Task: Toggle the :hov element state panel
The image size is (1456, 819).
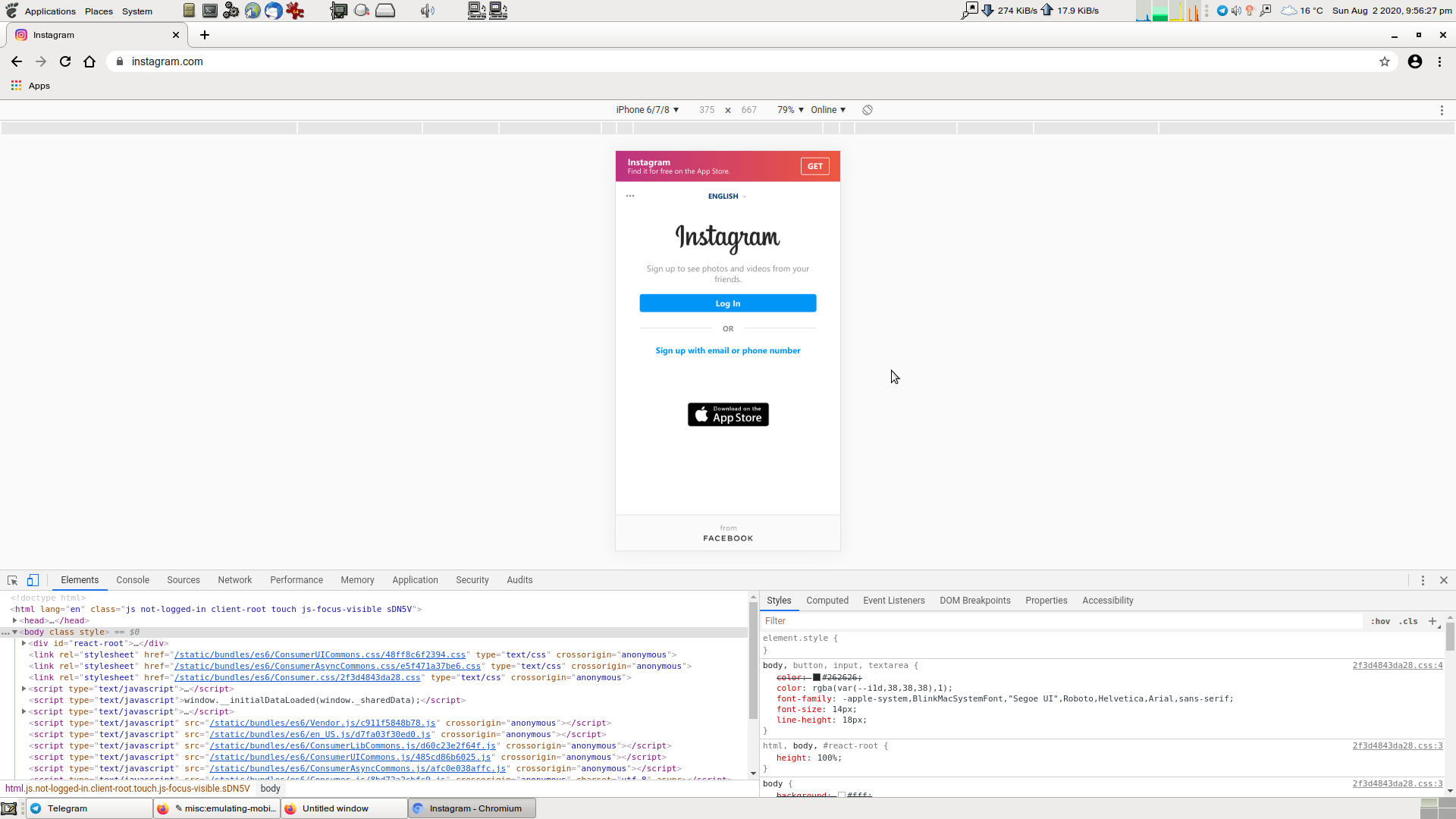Action: [1380, 621]
